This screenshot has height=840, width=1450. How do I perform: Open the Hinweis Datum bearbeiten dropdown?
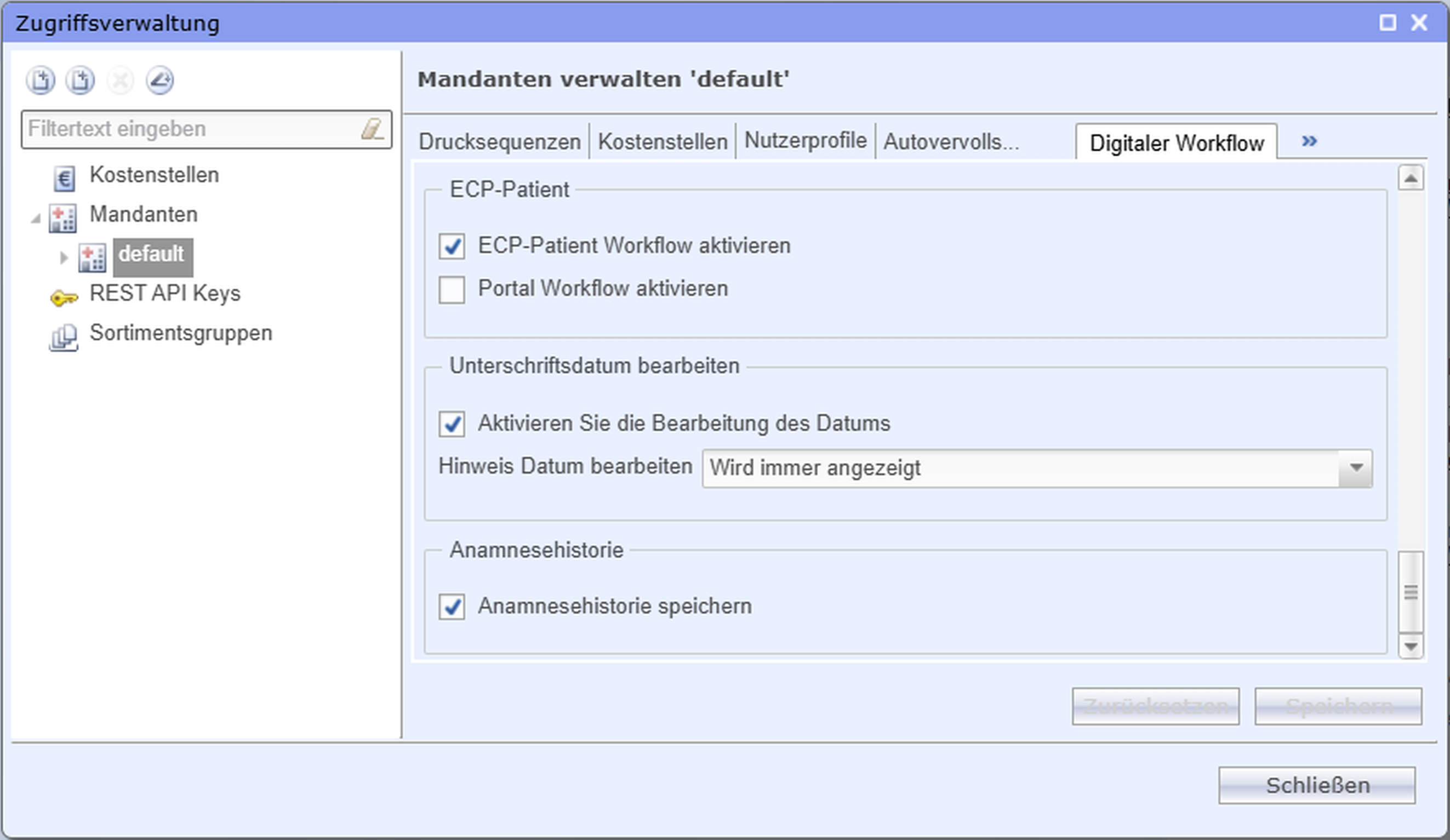coord(1356,468)
